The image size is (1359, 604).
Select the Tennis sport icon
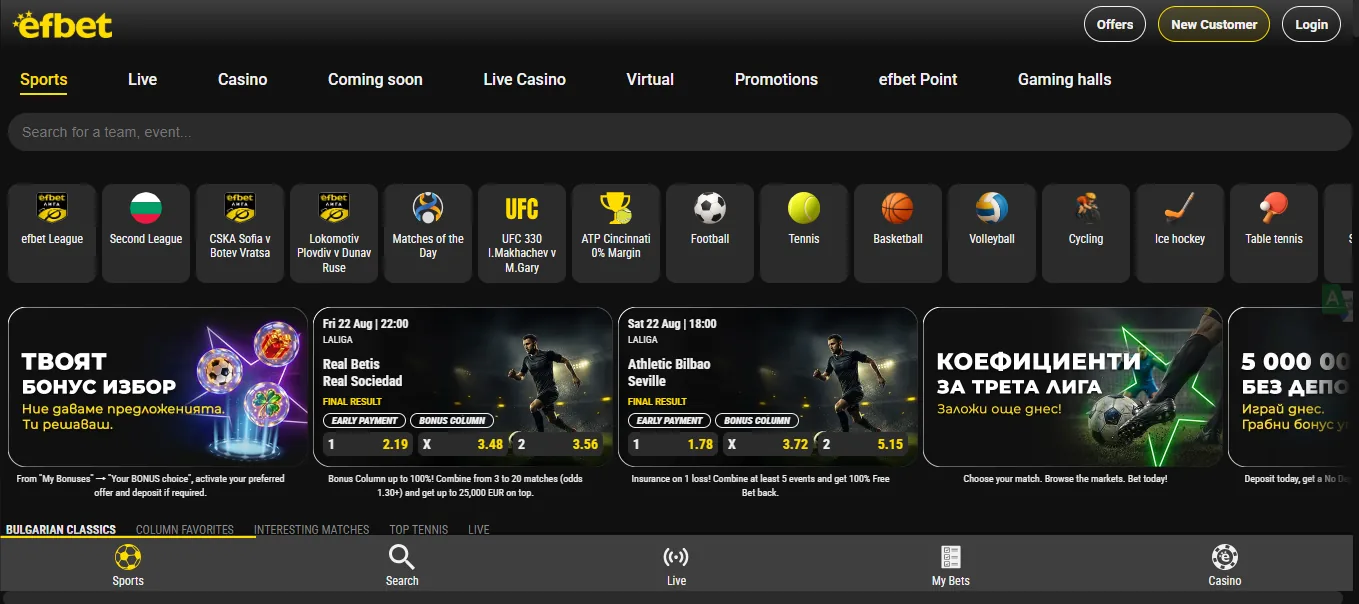804,233
